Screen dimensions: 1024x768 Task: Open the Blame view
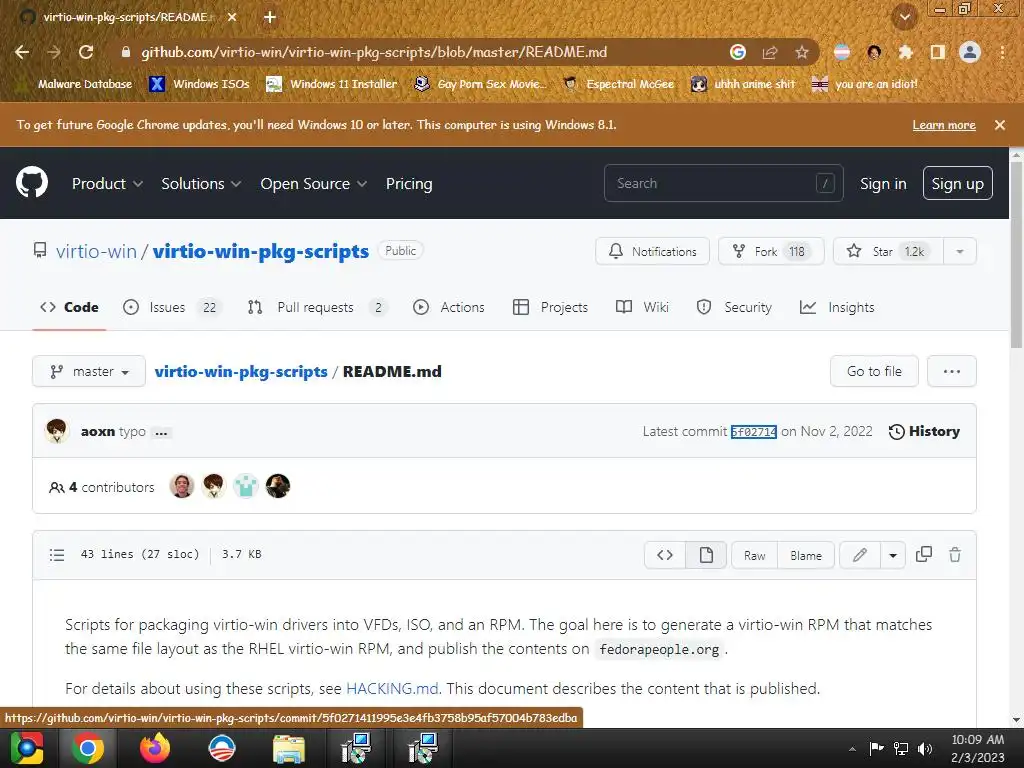(x=806, y=555)
